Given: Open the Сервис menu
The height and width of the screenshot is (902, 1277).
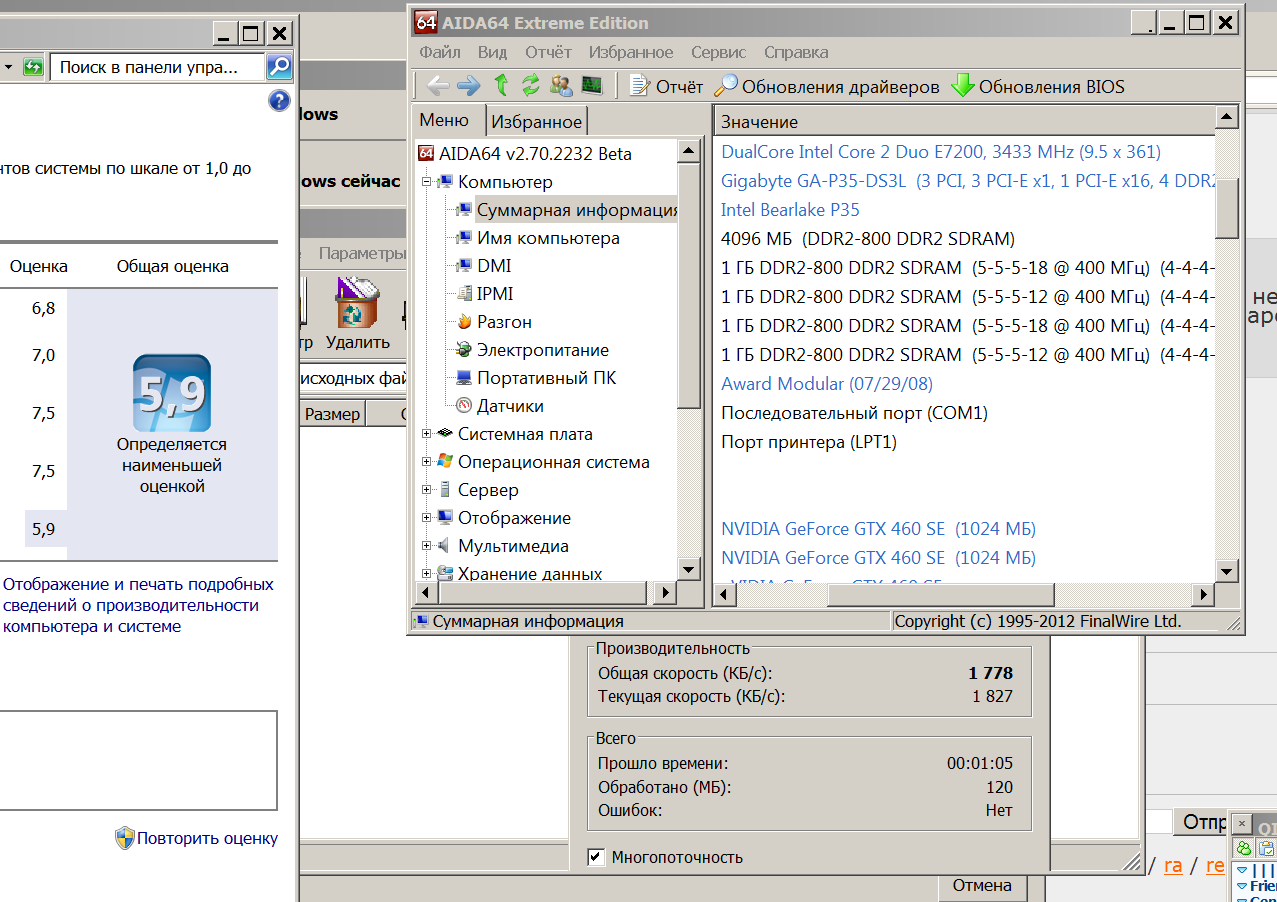Looking at the screenshot, I should [x=718, y=52].
